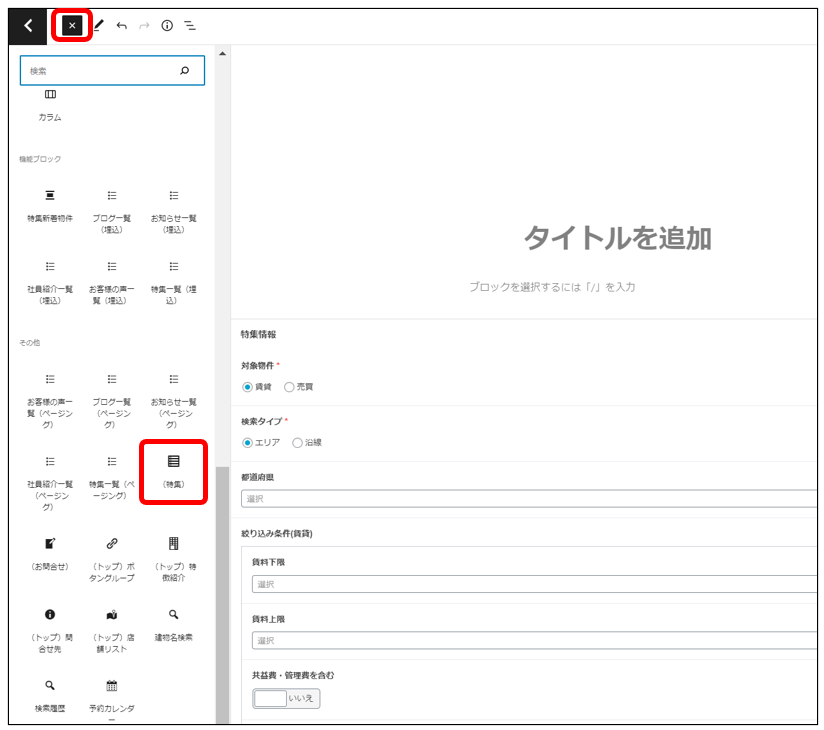Expand the 賃料上限 dropdown
824x730 pixels.
tap(534, 640)
